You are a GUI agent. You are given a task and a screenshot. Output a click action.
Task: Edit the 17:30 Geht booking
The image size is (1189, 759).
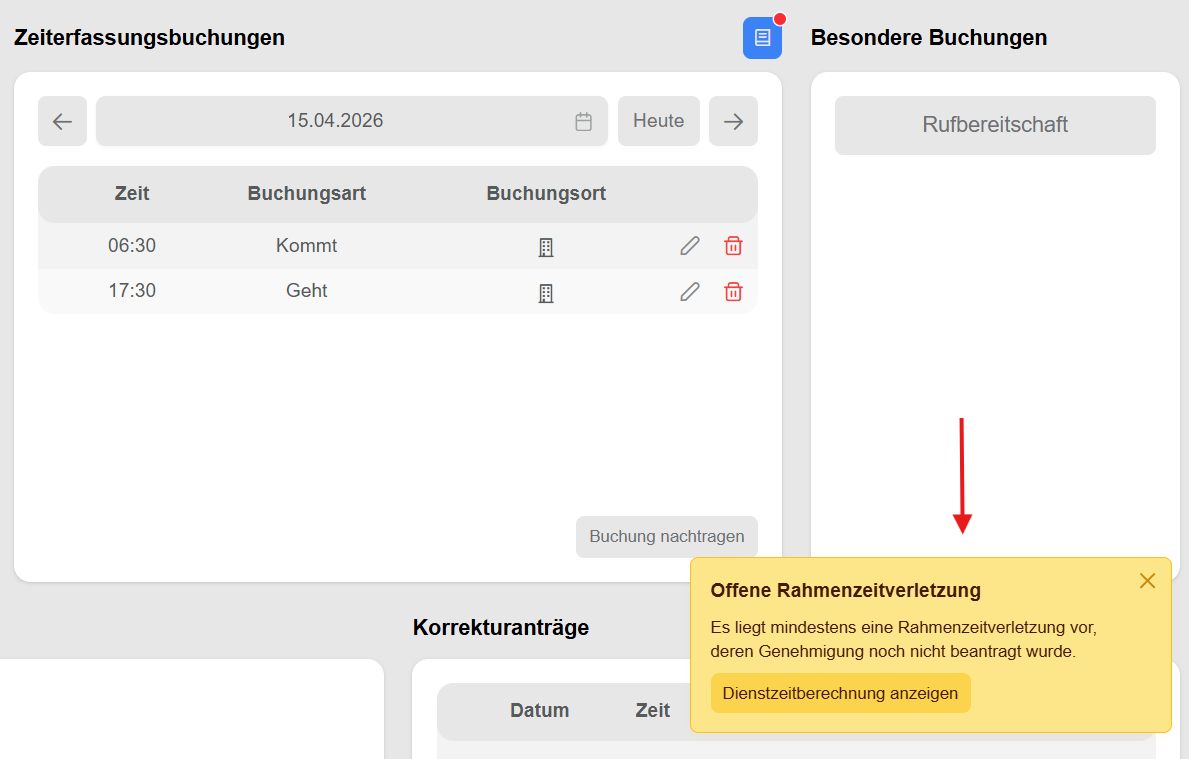point(689,291)
